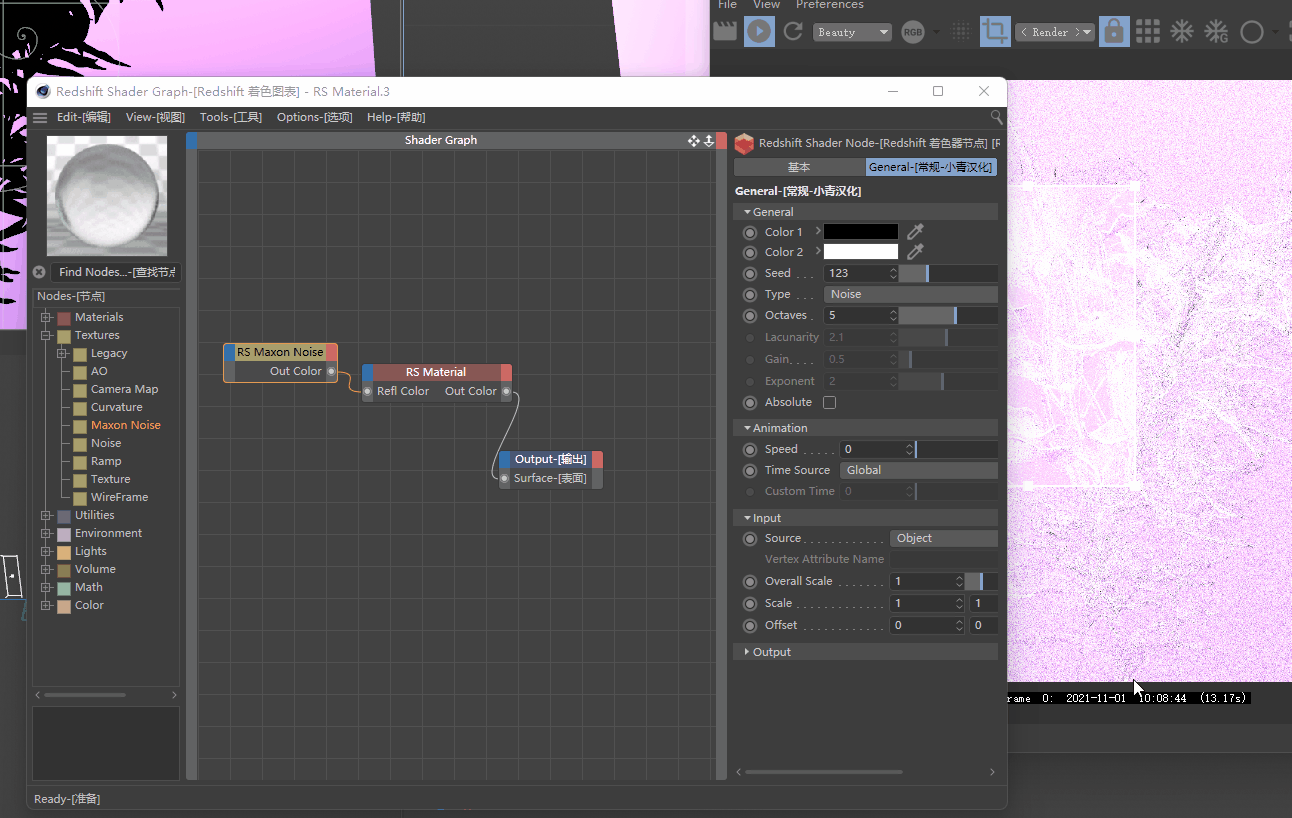The width and height of the screenshot is (1292, 818).
Task: Click Out Color port on RS Maxon Noise
Action: point(332,371)
